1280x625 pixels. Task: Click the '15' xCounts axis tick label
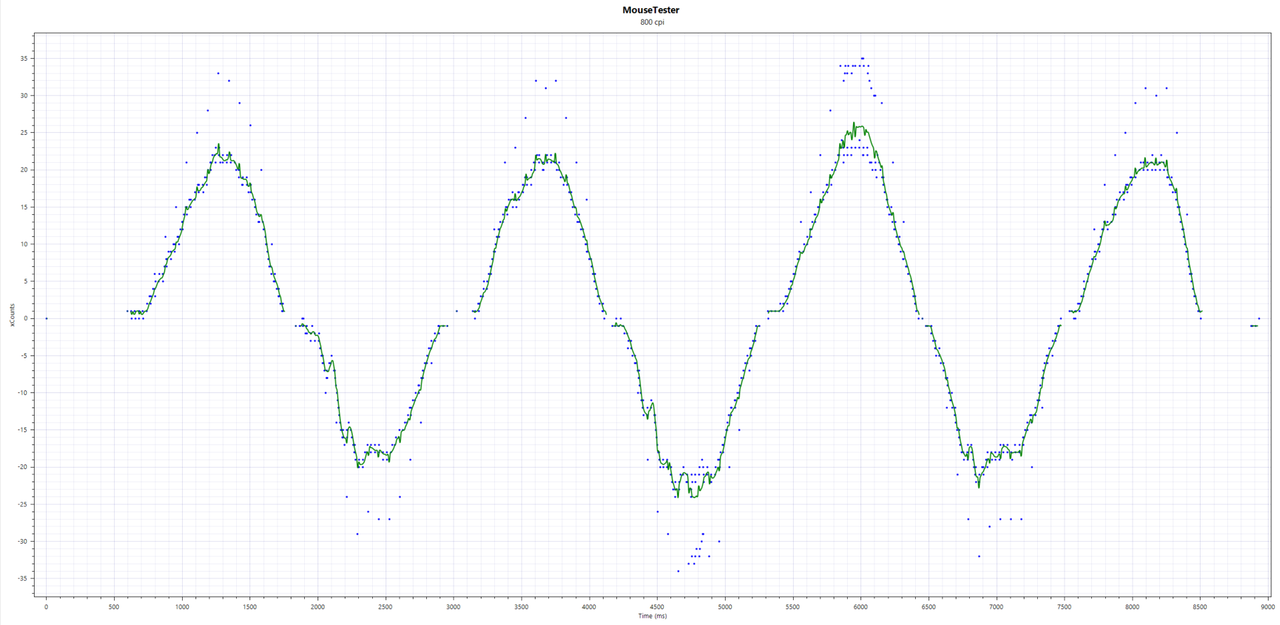(x=22, y=207)
